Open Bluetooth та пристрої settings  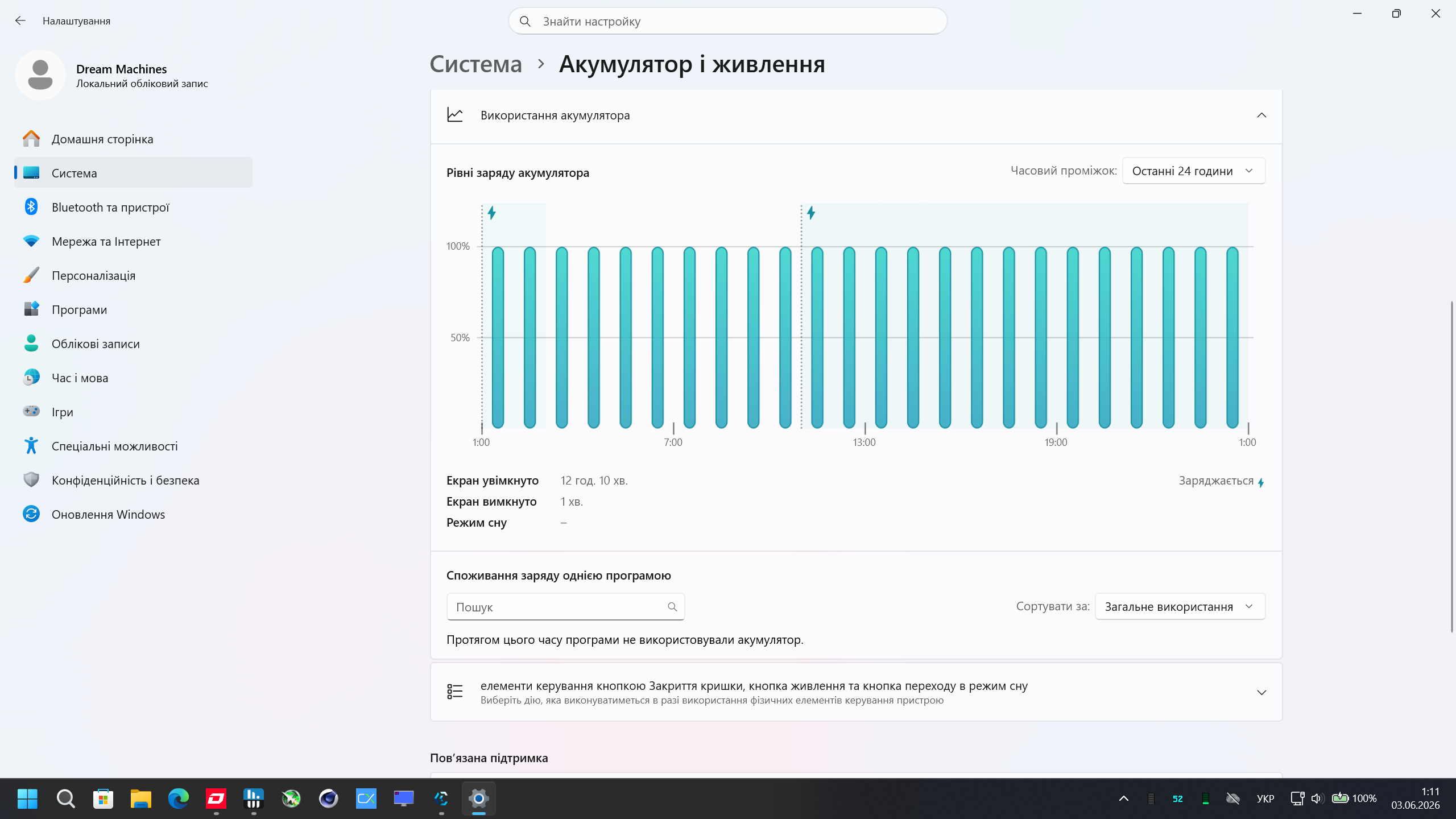point(133,207)
